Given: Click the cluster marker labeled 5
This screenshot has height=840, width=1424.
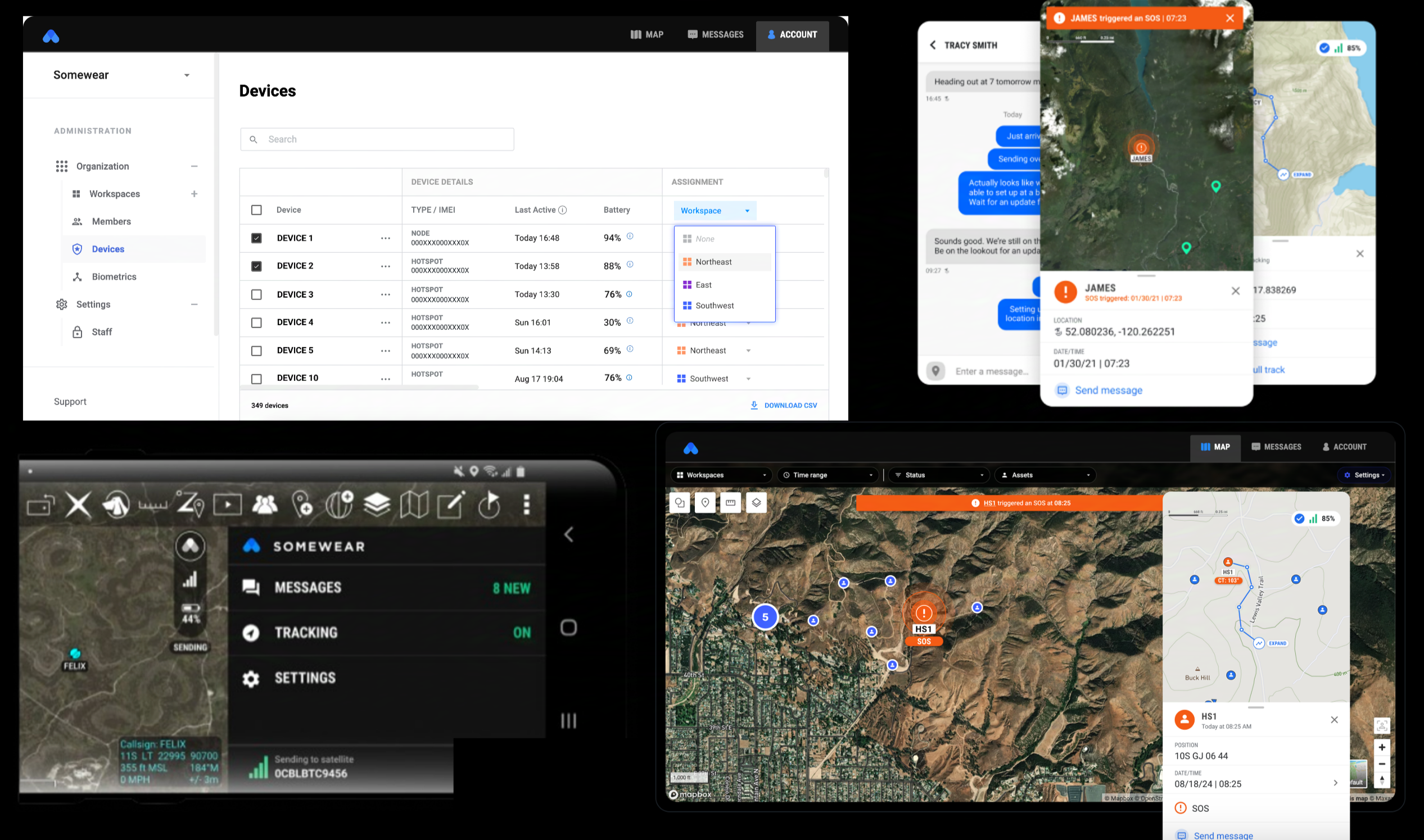Looking at the screenshot, I should 765,617.
